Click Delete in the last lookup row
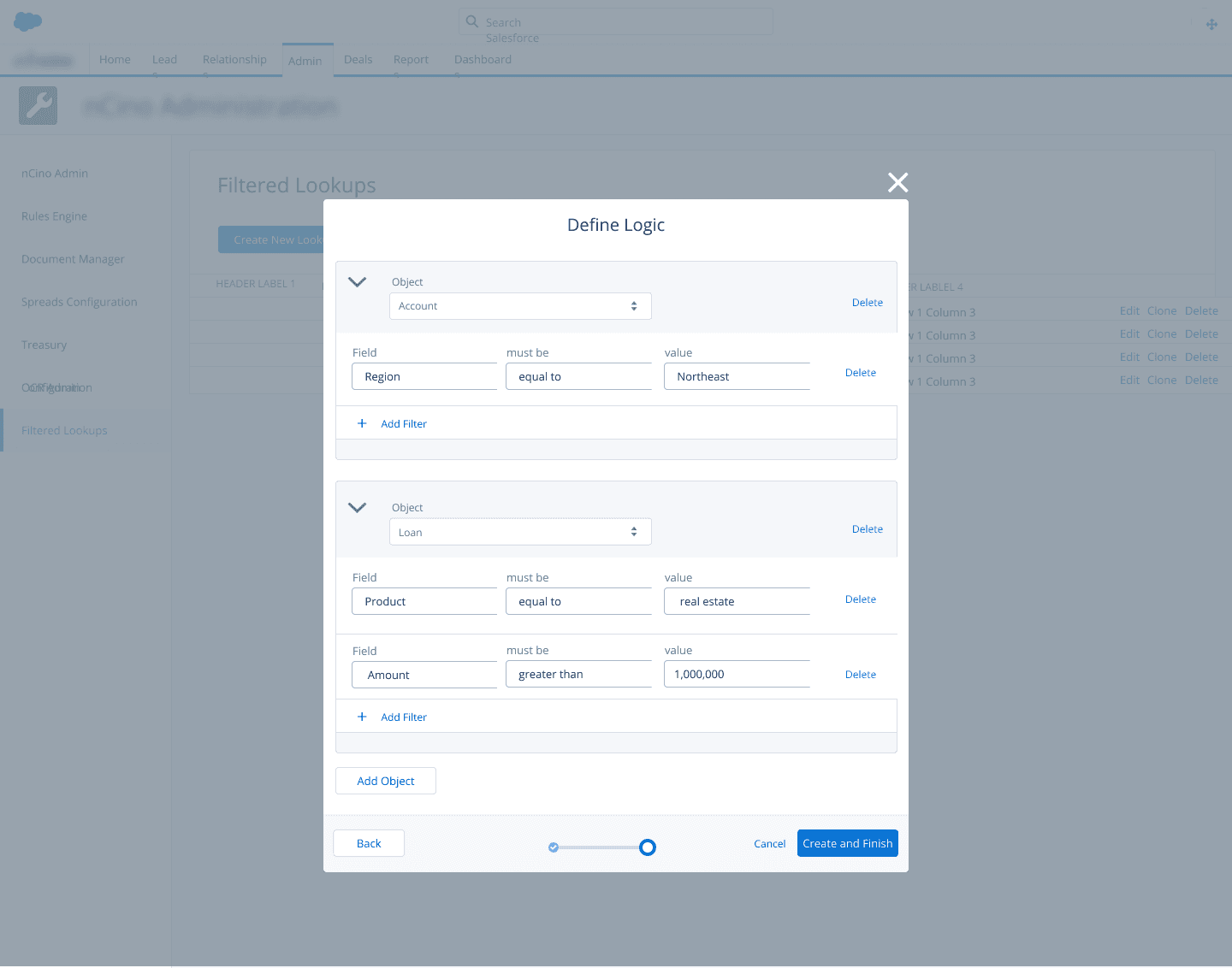 tap(1201, 381)
